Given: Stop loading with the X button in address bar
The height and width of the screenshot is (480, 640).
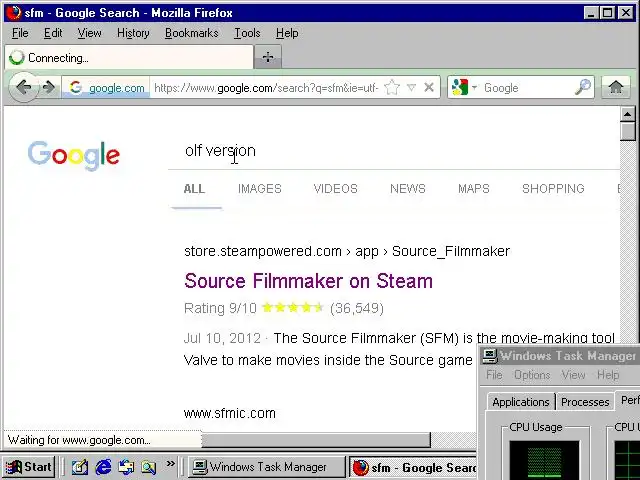Looking at the screenshot, I should 429,87.
